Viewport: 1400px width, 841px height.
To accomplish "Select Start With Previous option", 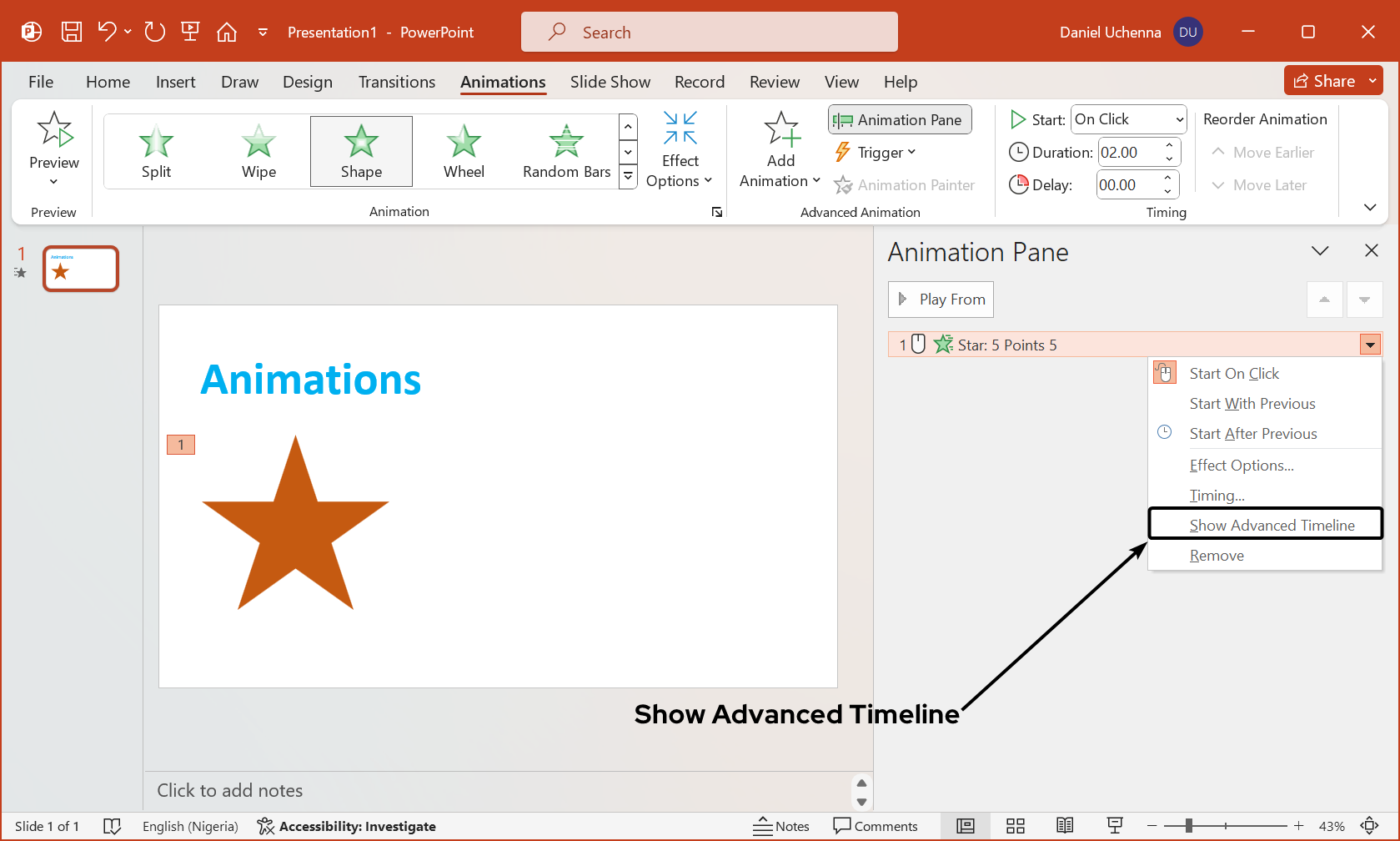I will (x=1252, y=404).
